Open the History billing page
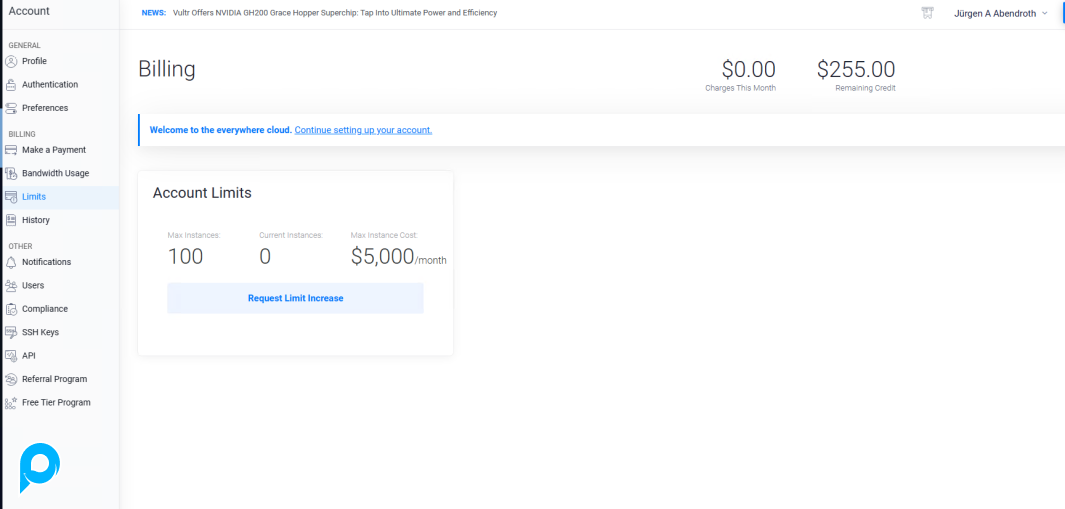Screen dimensions: 1065x509 (x=36, y=220)
